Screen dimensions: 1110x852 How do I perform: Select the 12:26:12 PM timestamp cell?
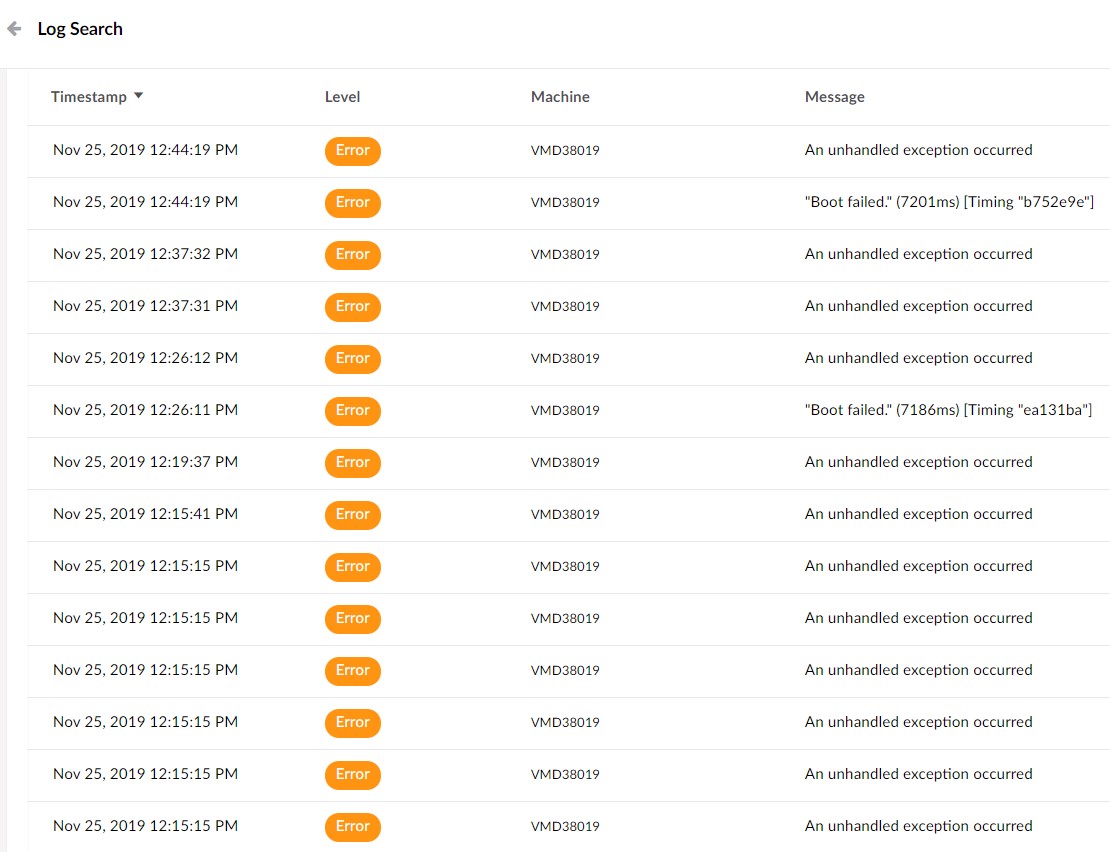point(145,358)
